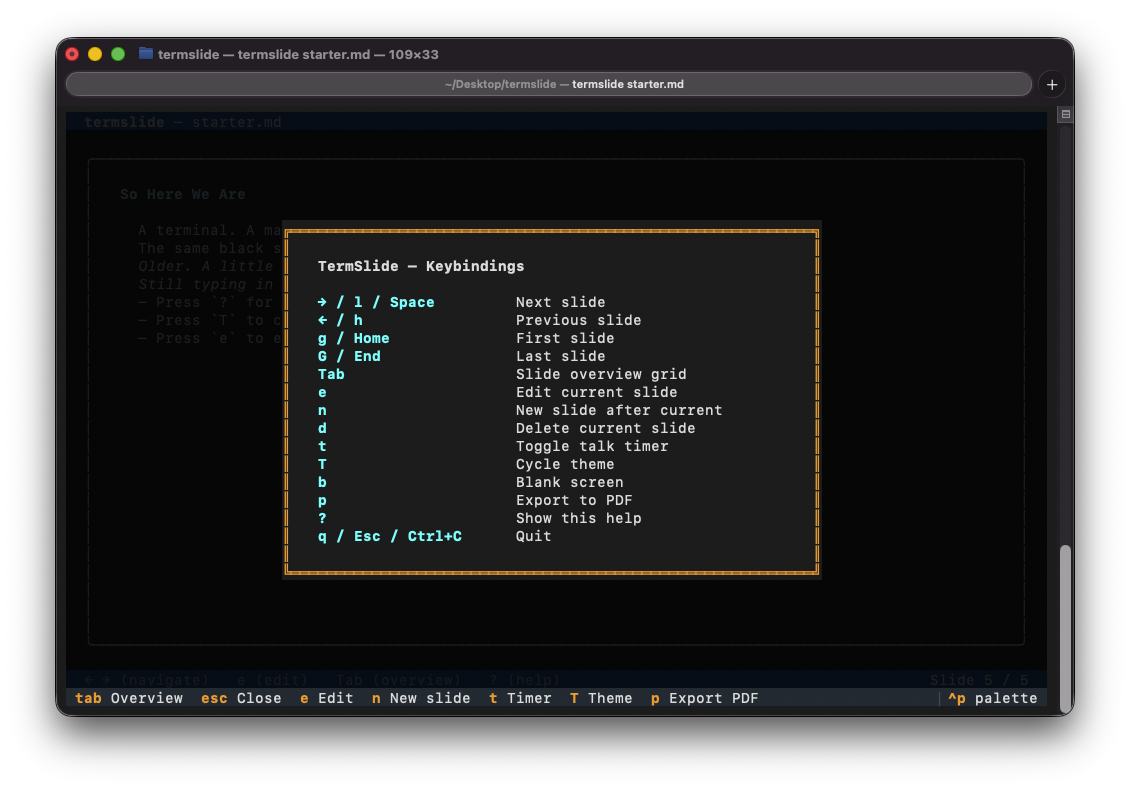Click 'New slide after current' description
This screenshot has width=1130, height=790.
(619, 410)
